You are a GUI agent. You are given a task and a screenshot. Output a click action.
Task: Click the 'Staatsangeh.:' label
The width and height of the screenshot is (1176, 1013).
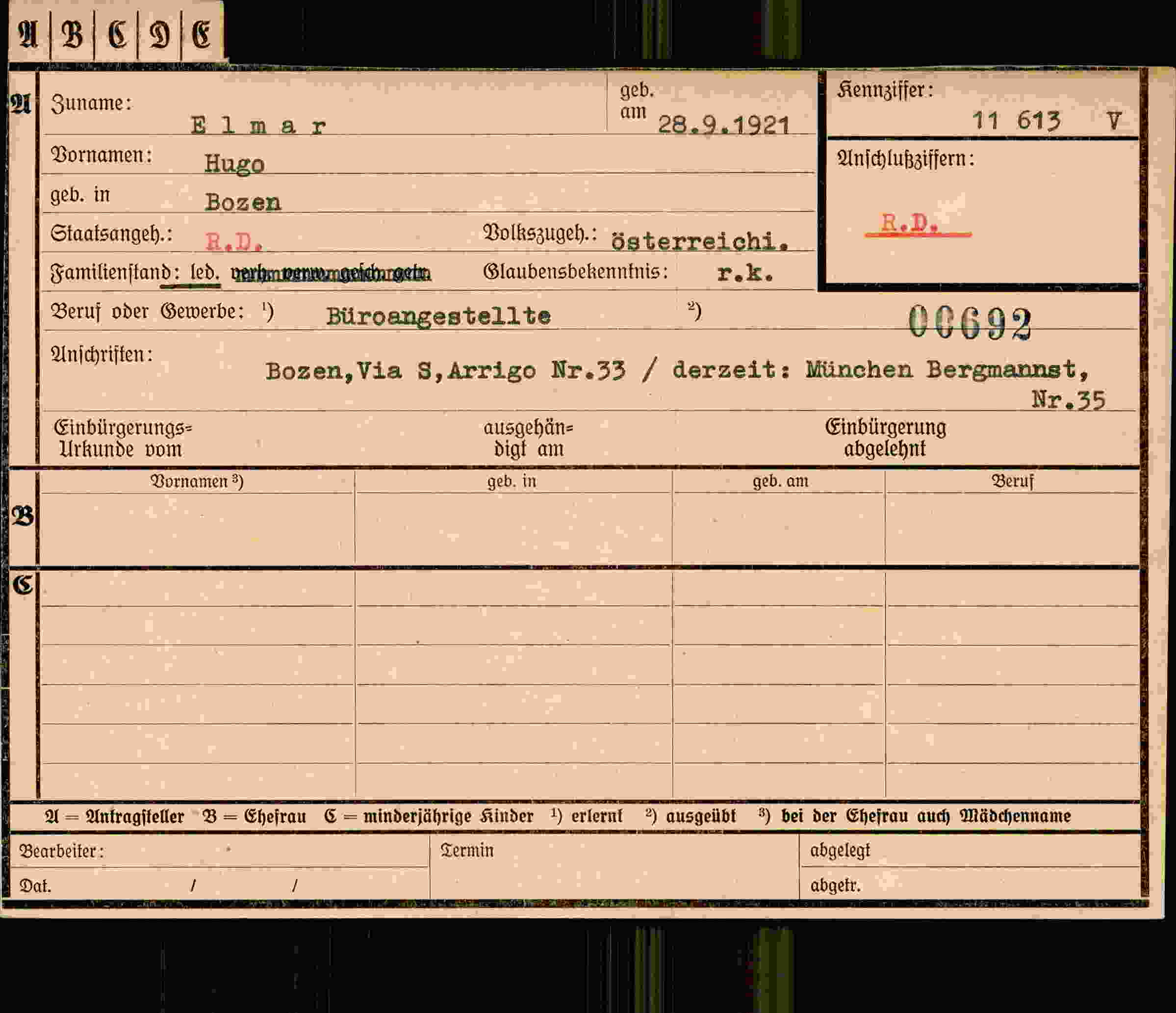[x=111, y=234]
